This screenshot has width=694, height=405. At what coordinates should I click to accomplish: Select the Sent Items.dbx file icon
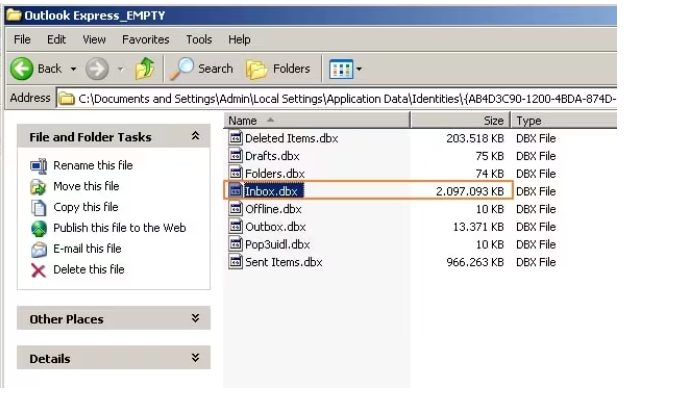click(x=235, y=262)
